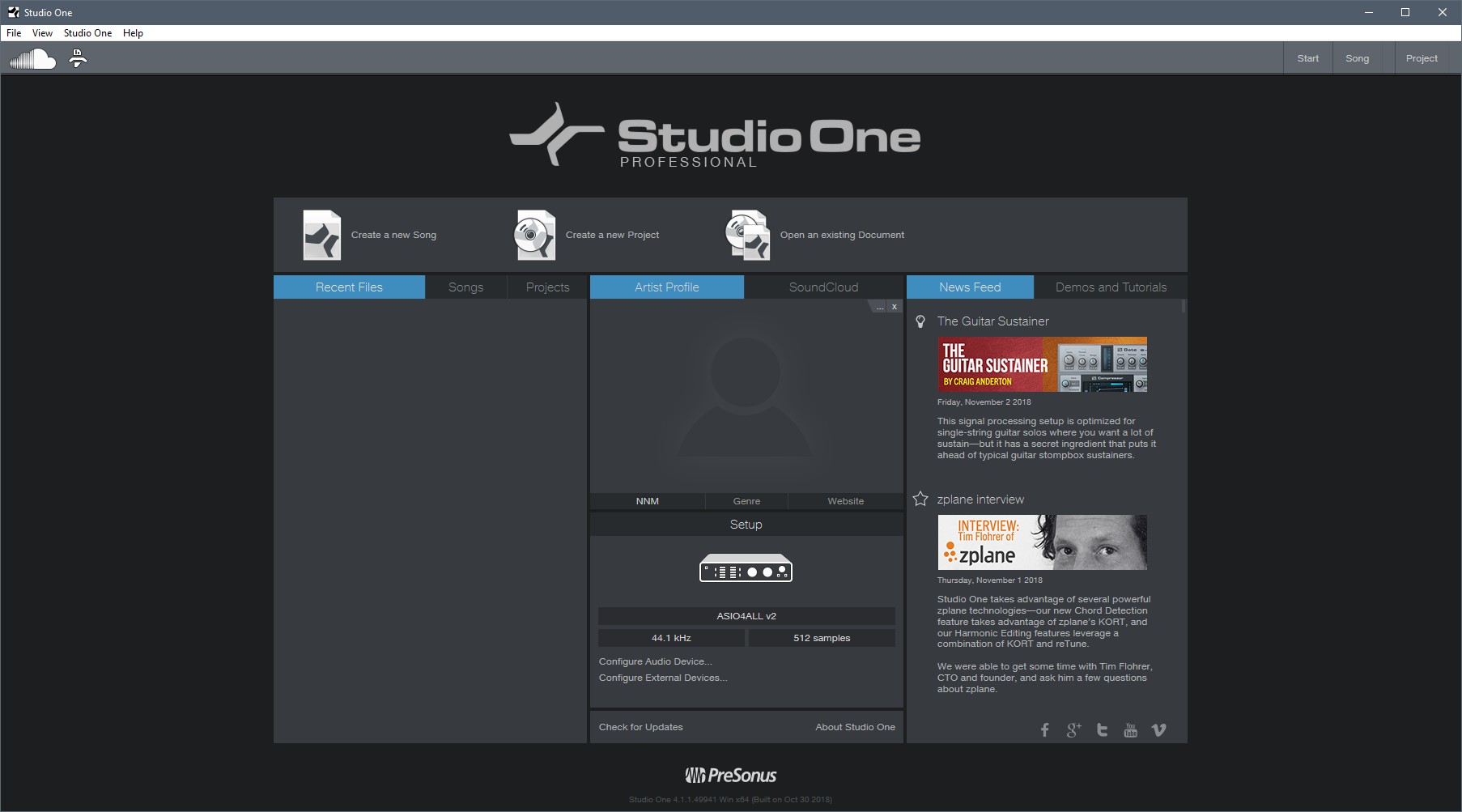Image resolution: width=1462 pixels, height=812 pixels.
Task: Open the Facebook social icon
Action: 1045,730
